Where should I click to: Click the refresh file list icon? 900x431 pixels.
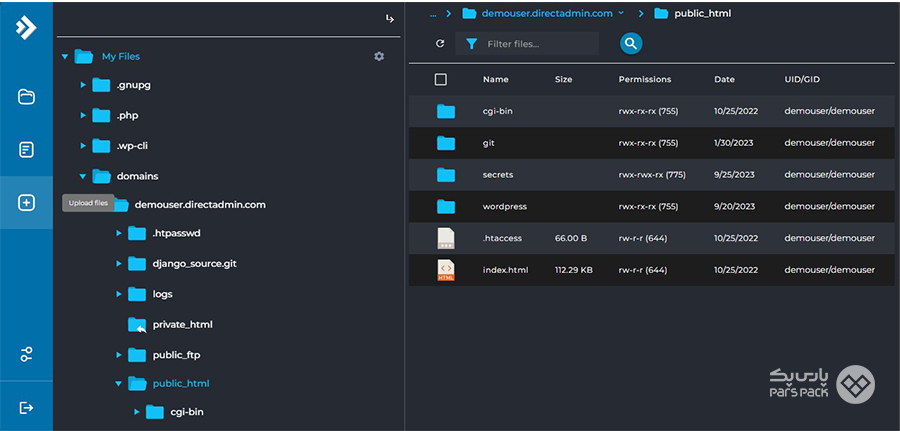440,44
